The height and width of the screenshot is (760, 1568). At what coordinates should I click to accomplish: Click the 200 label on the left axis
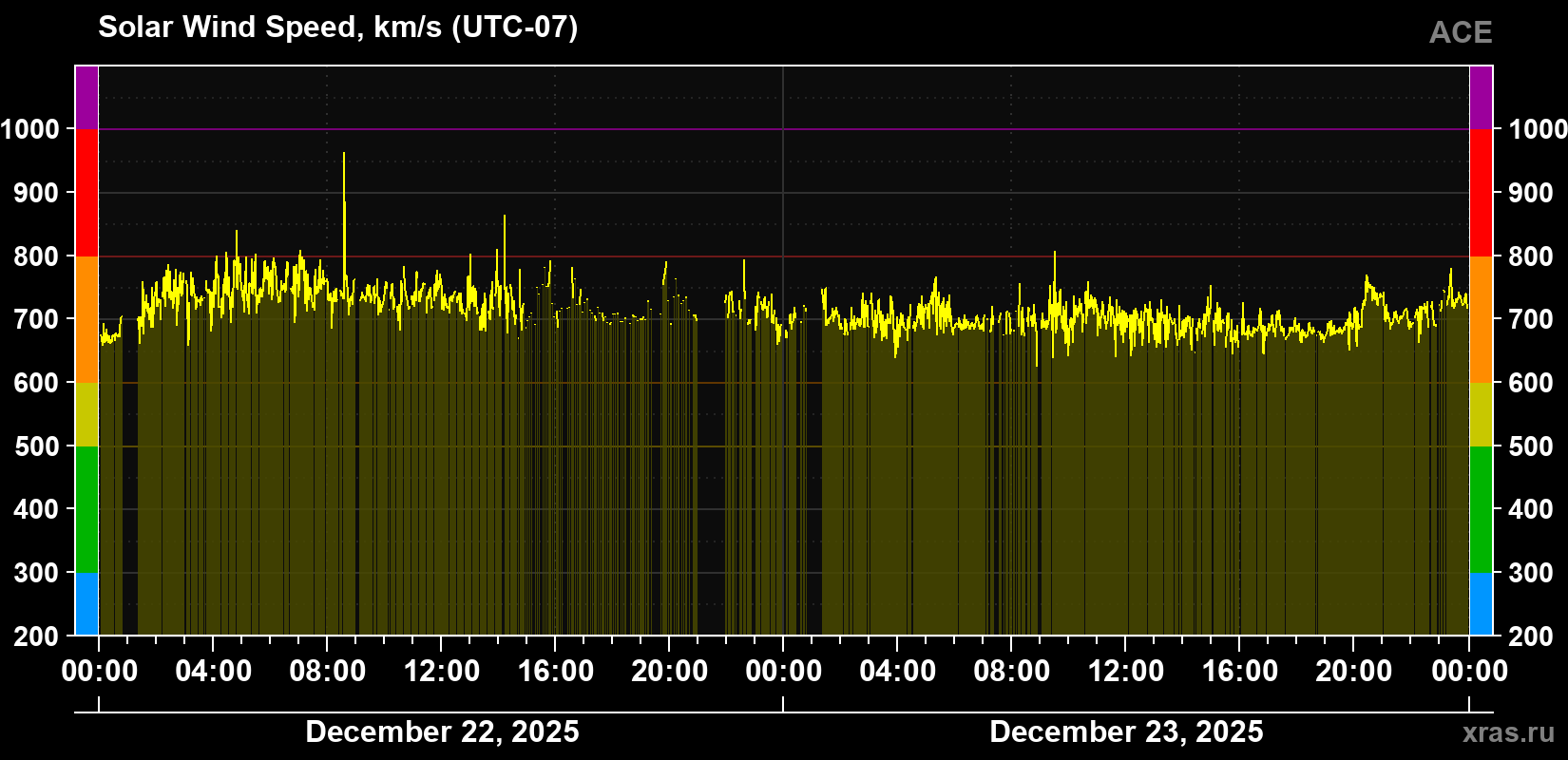(x=37, y=636)
